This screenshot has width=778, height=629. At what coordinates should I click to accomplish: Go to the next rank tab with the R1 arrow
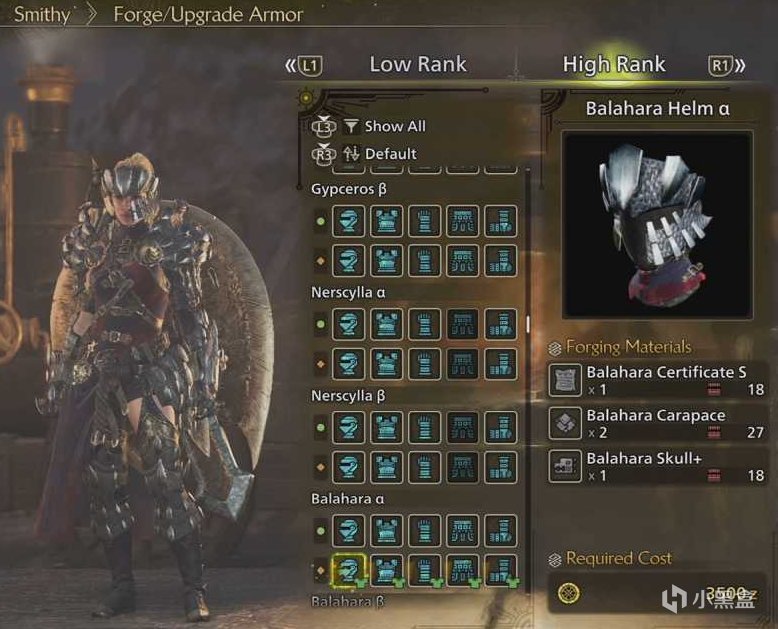point(726,65)
